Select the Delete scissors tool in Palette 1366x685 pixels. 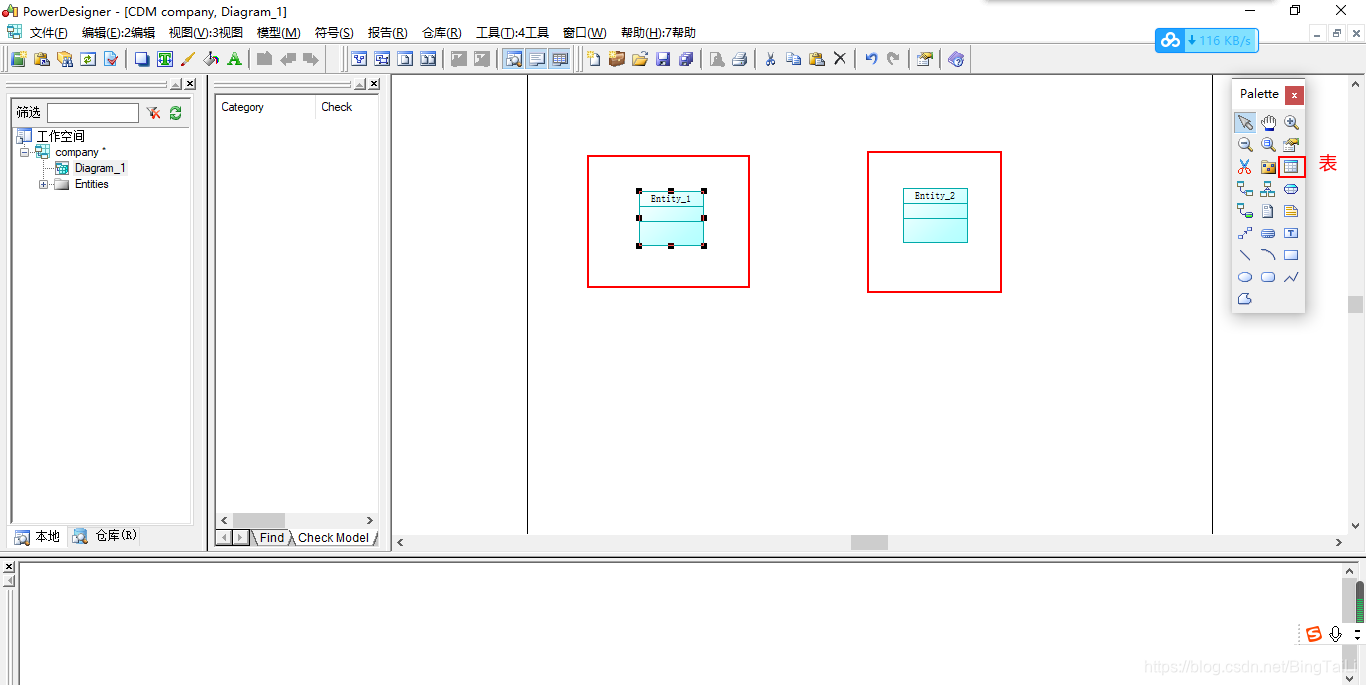point(1245,167)
